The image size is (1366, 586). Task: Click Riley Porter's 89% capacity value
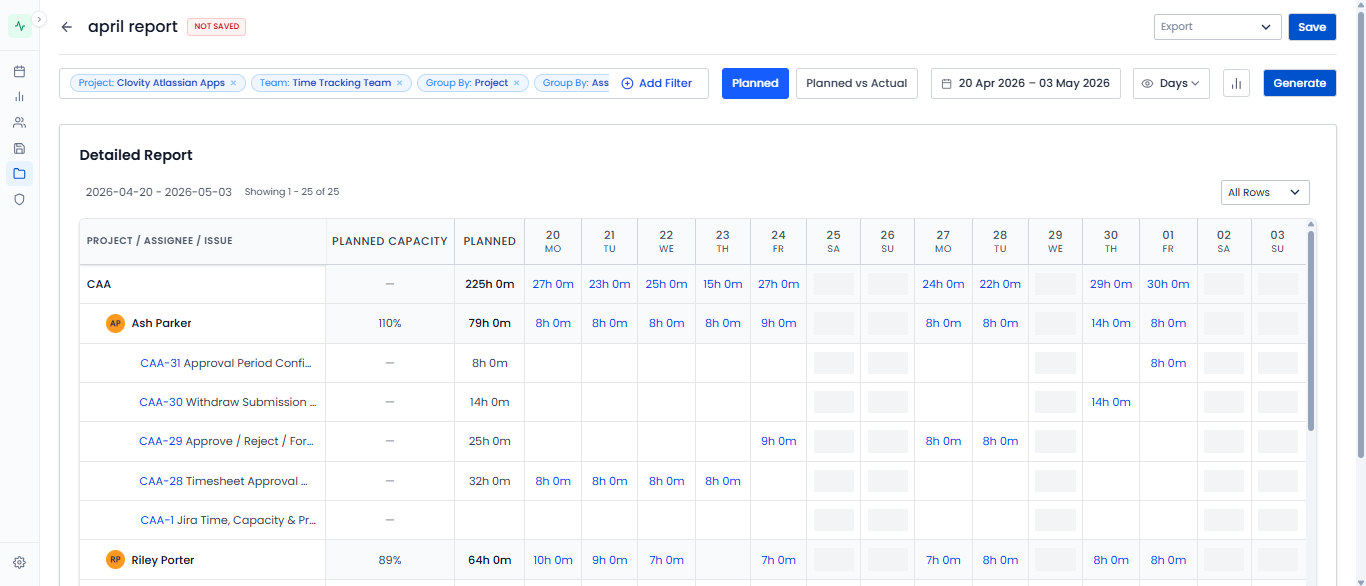390,560
